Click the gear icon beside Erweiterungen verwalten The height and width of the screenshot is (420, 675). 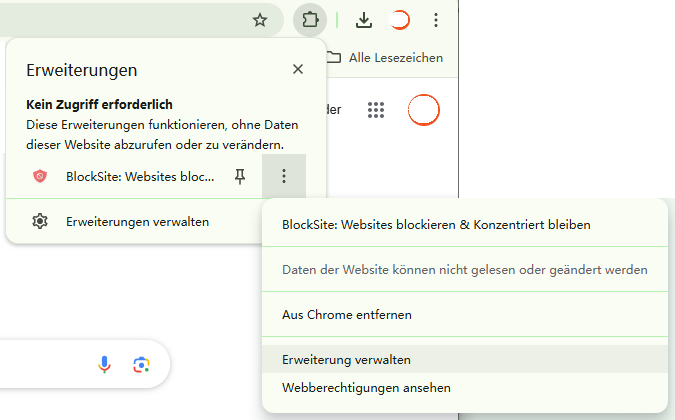40,221
